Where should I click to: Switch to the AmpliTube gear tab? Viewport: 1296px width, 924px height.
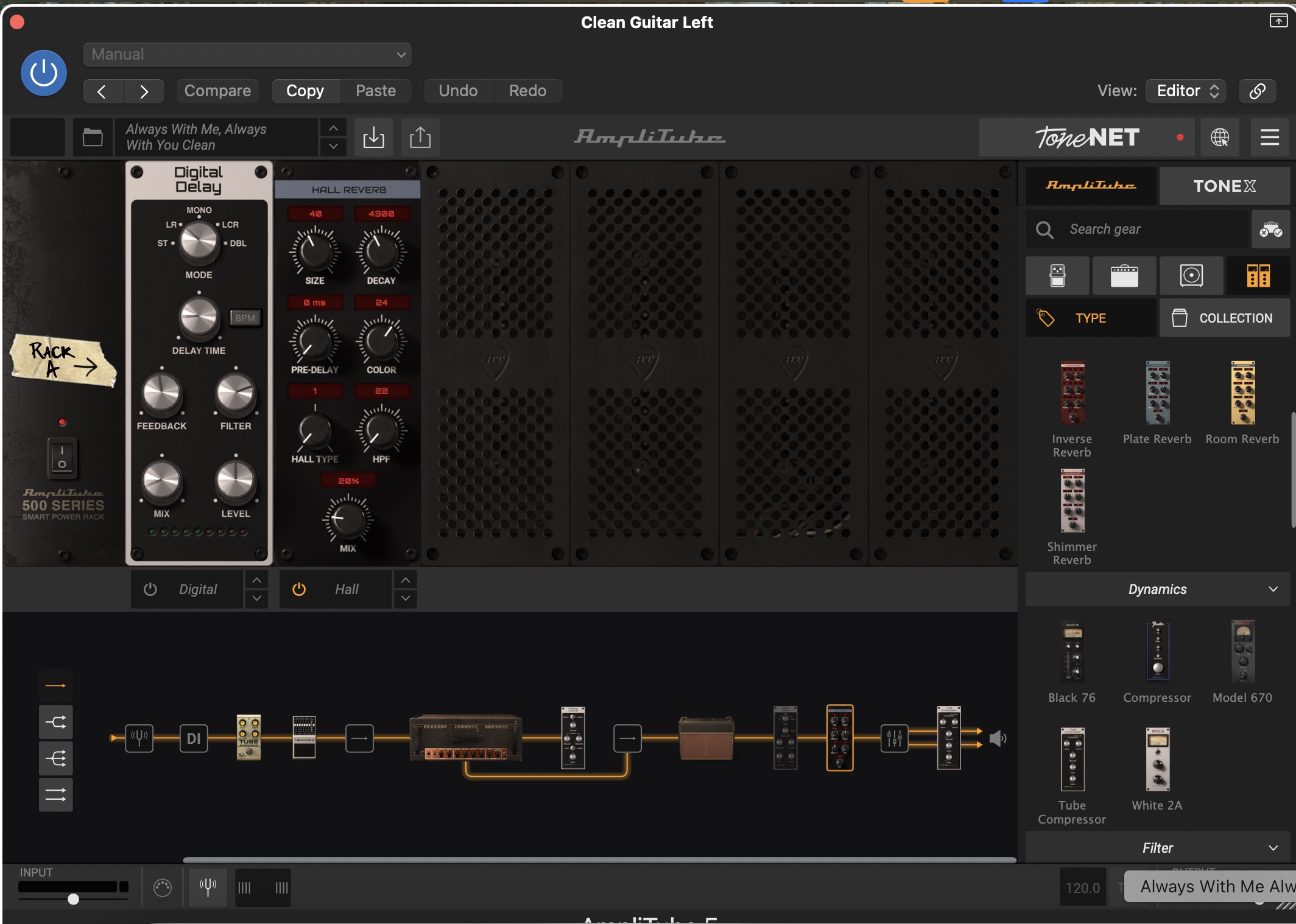pyautogui.click(x=1091, y=186)
